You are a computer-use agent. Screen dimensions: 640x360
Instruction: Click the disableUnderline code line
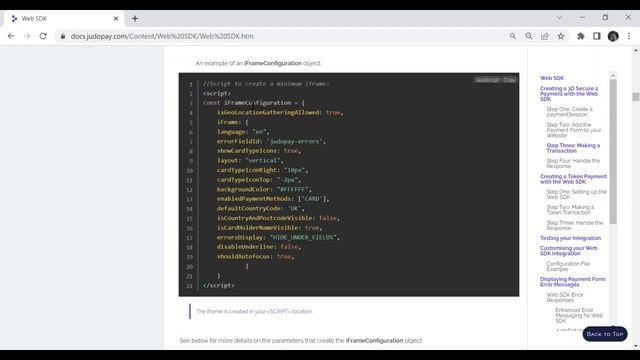259,247
